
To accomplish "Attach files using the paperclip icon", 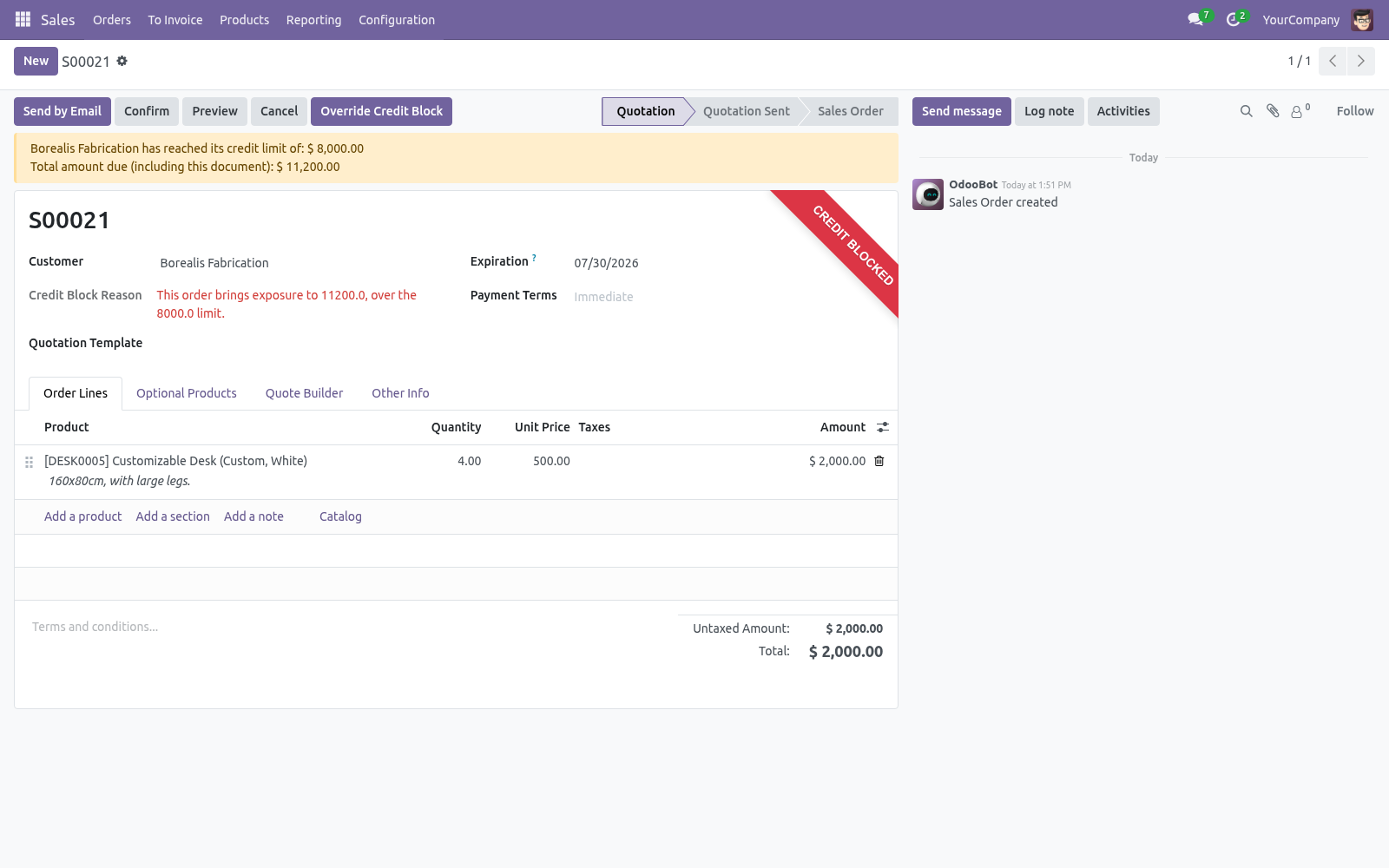I will click(x=1273, y=111).
